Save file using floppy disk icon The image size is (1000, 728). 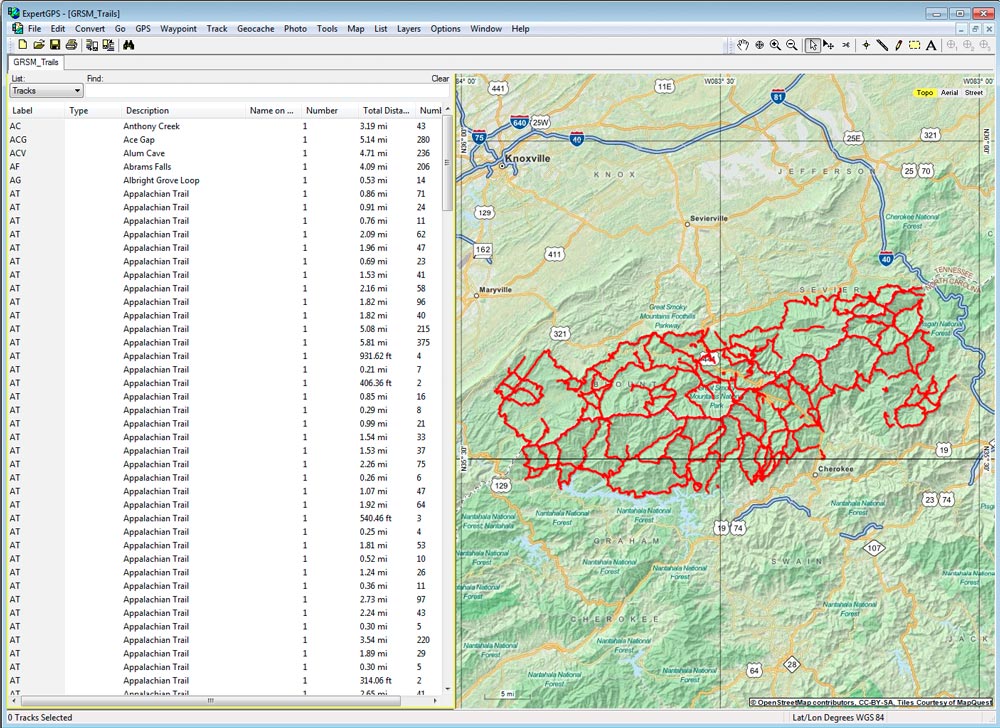click(x=55, y=45)
